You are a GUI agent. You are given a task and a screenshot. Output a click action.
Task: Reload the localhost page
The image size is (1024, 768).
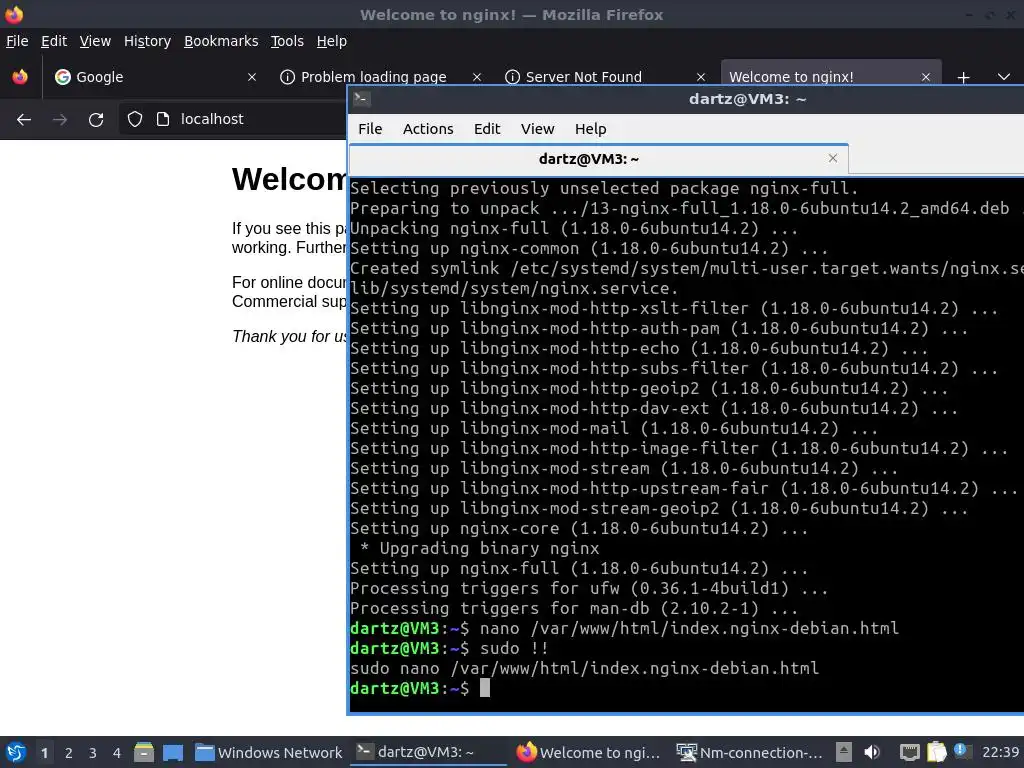coord(96,120)
